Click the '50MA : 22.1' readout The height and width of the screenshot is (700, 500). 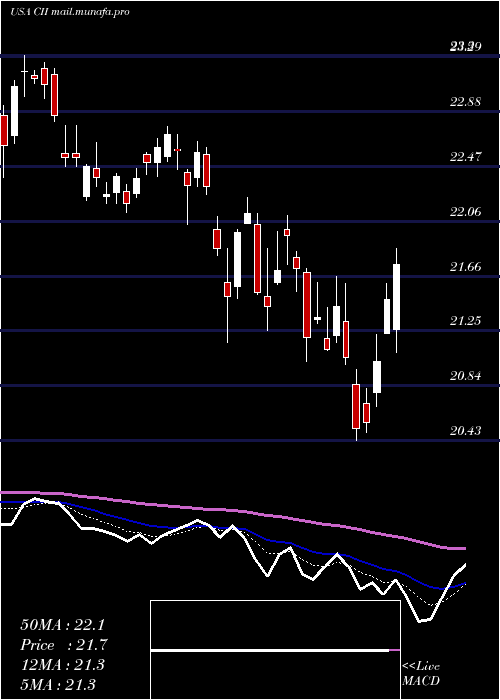pyautogui.click(x=62, y=625)
